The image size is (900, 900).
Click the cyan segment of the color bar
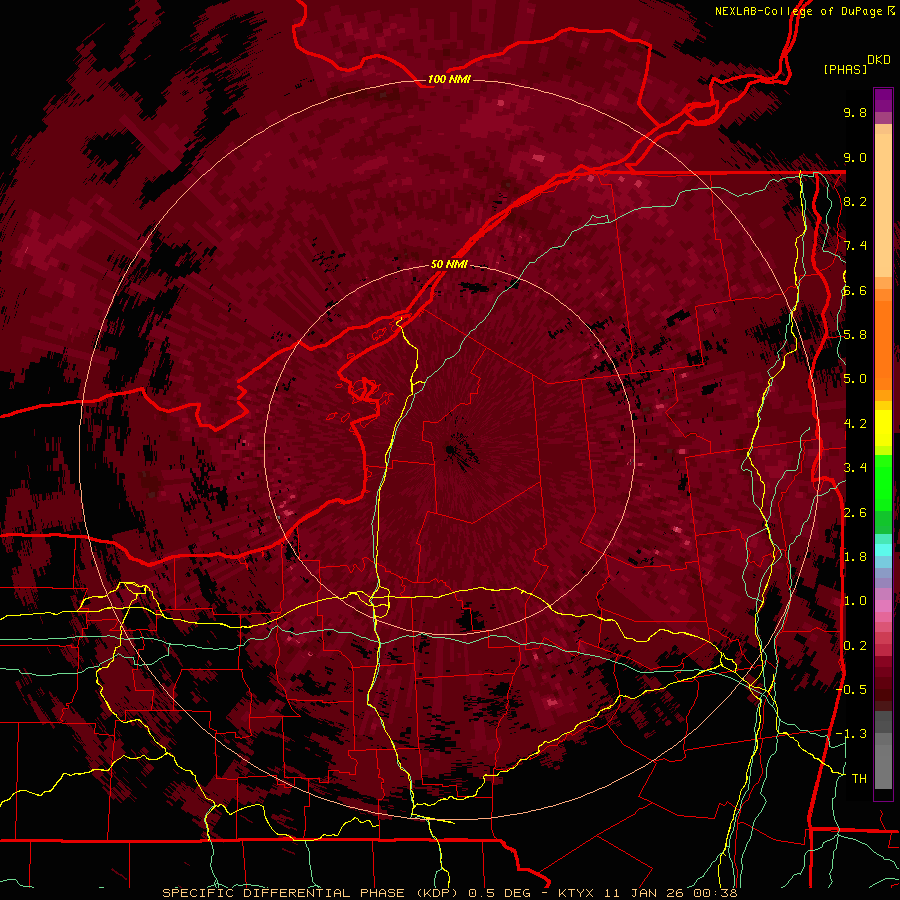[883, 550]
